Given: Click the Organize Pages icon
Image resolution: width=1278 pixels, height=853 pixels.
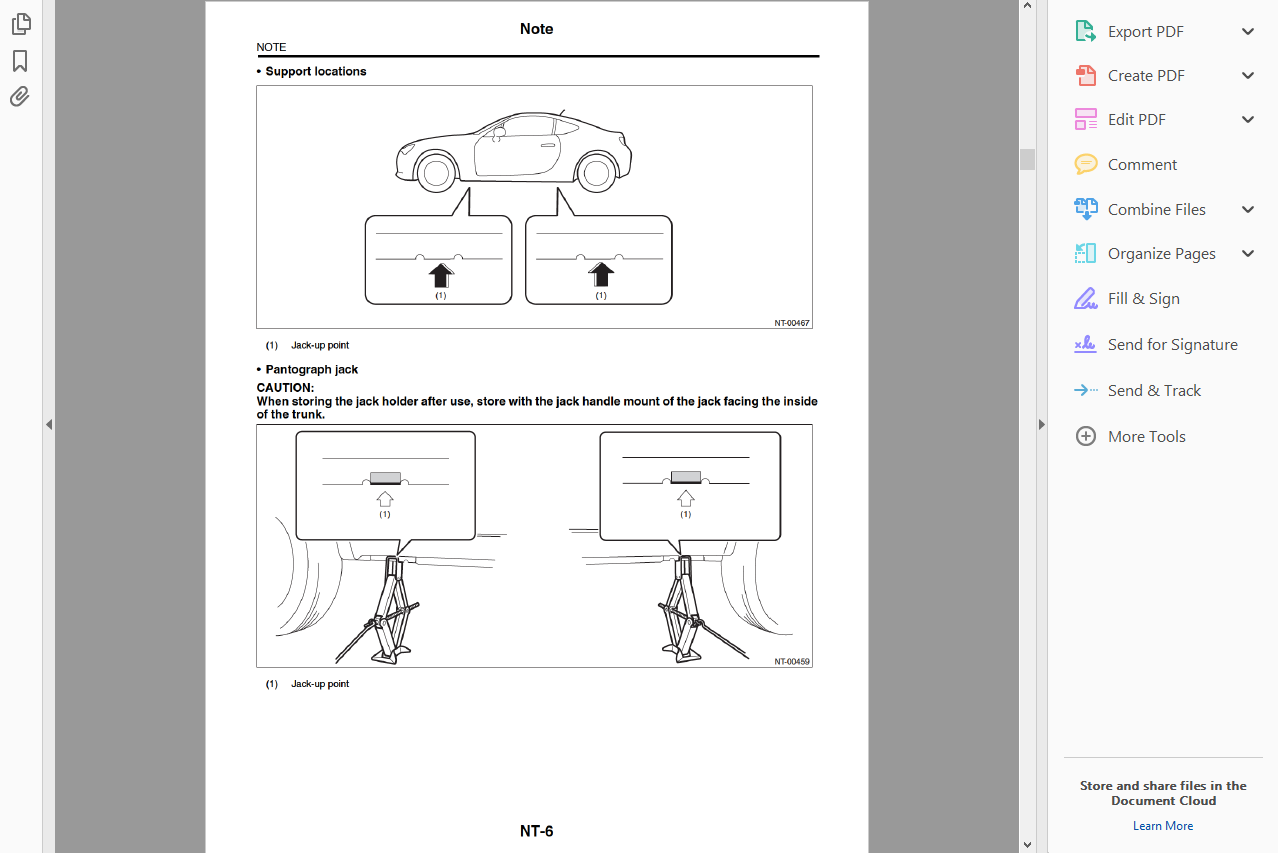Looking at the screenshot, I should [1085, 253].
